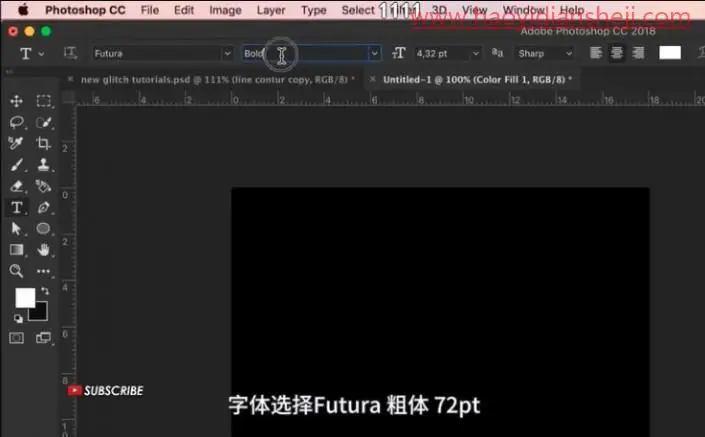
Task: Open the Type menu
Action: click(x=314, y=10)
